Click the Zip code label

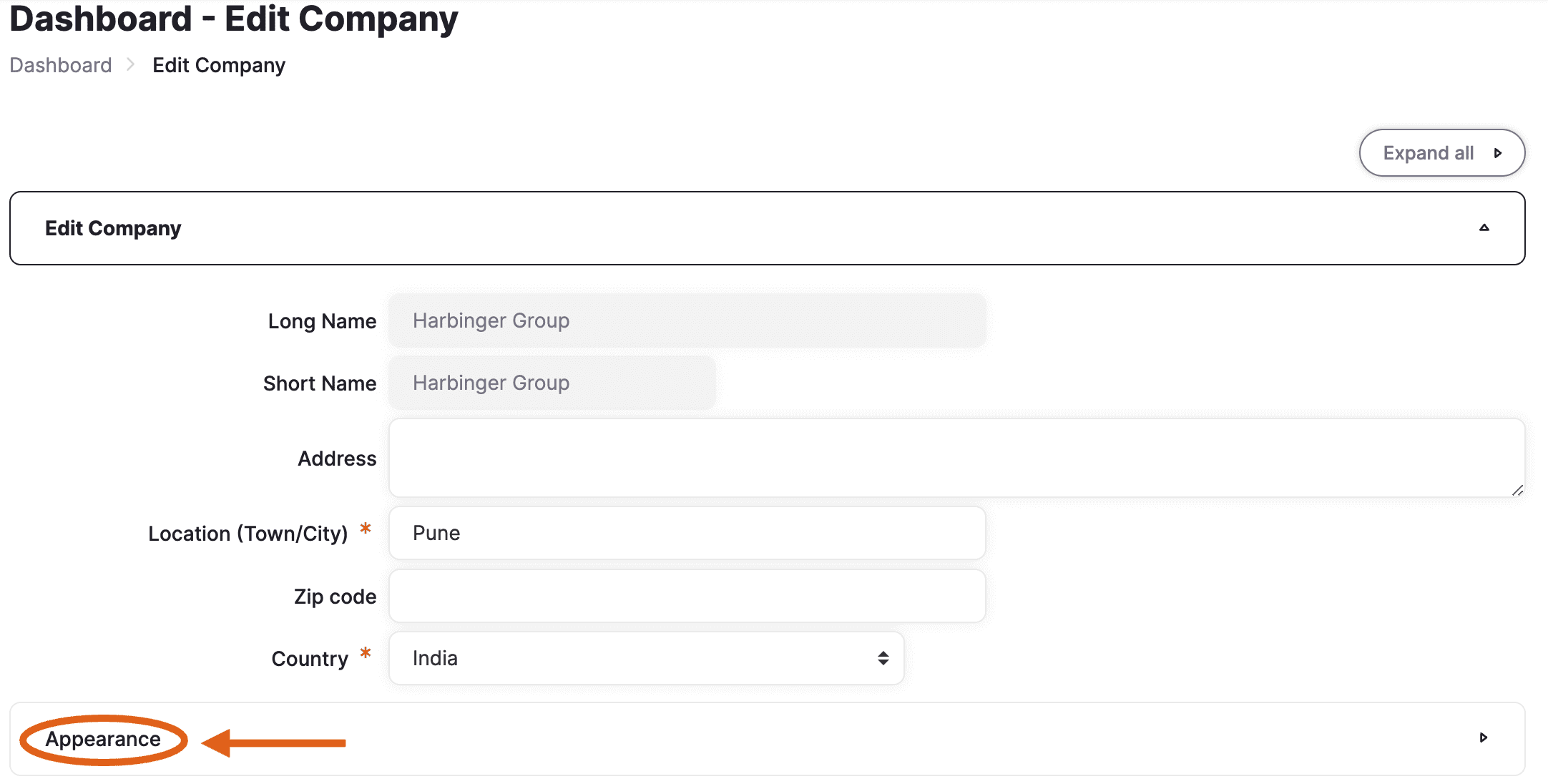pos(335,597)
